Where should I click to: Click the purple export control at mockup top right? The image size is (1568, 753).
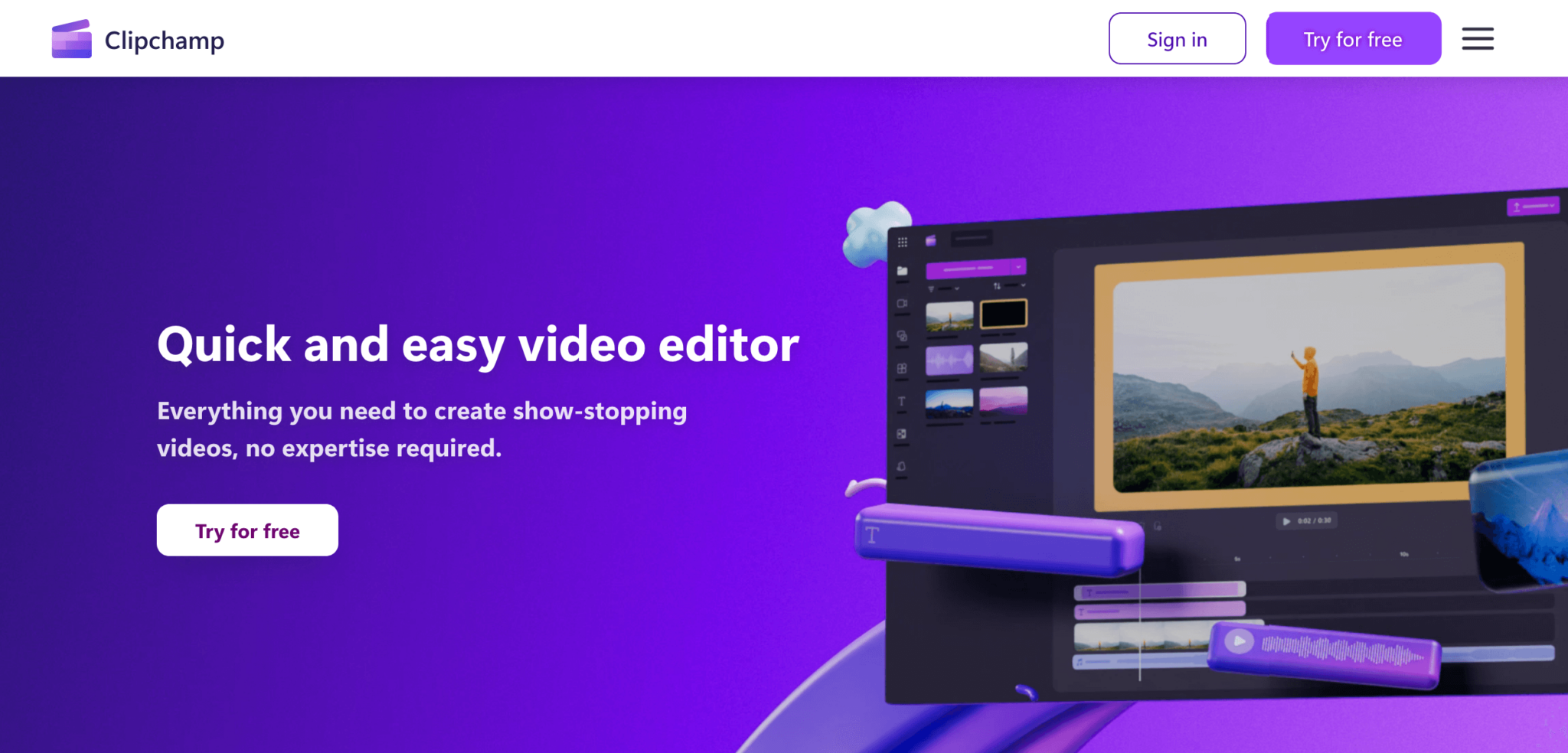coord(1534,204)
